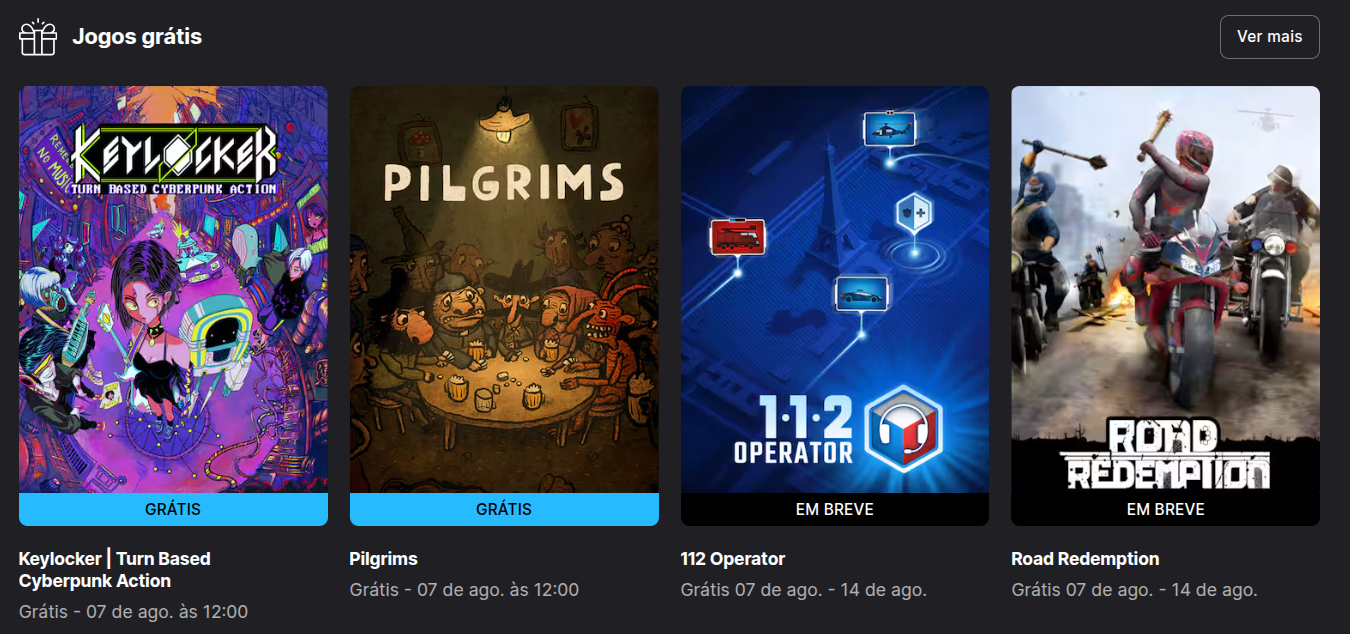Click the helicopter icon on 112 Operator cover
The height and width of the screenshot is (634, 1350).
click(889, 128)
